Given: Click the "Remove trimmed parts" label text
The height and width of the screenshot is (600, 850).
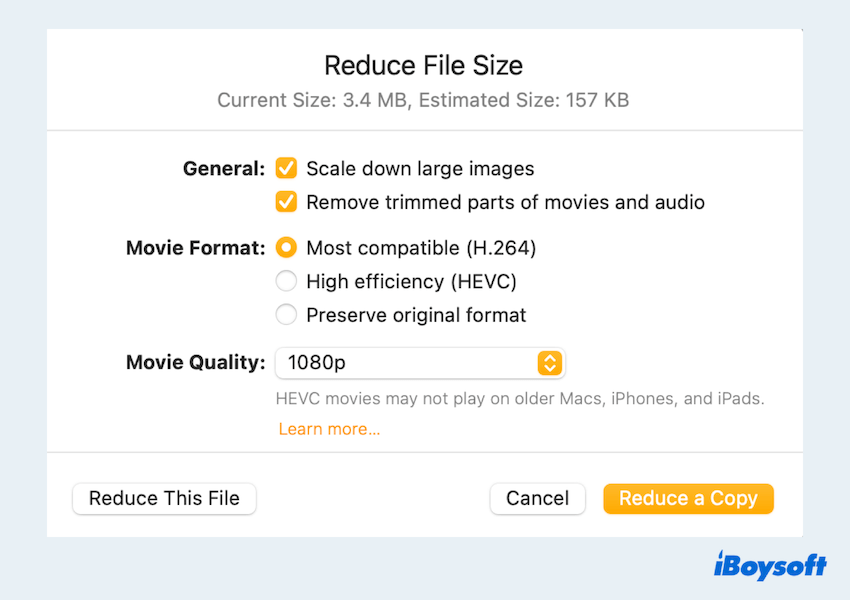Looking at the screenshot, I should pos(505,202).
